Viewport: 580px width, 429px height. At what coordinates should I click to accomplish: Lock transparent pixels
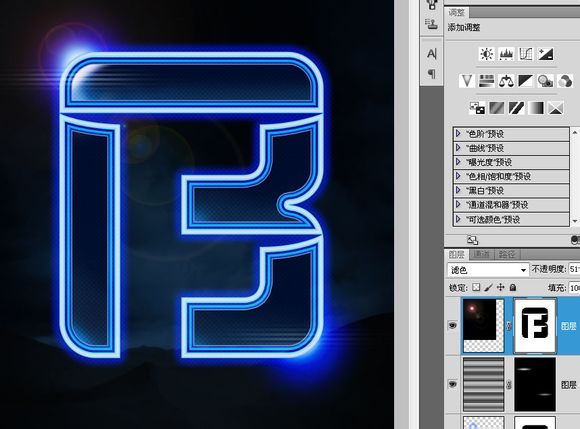(x=476, y=287)
